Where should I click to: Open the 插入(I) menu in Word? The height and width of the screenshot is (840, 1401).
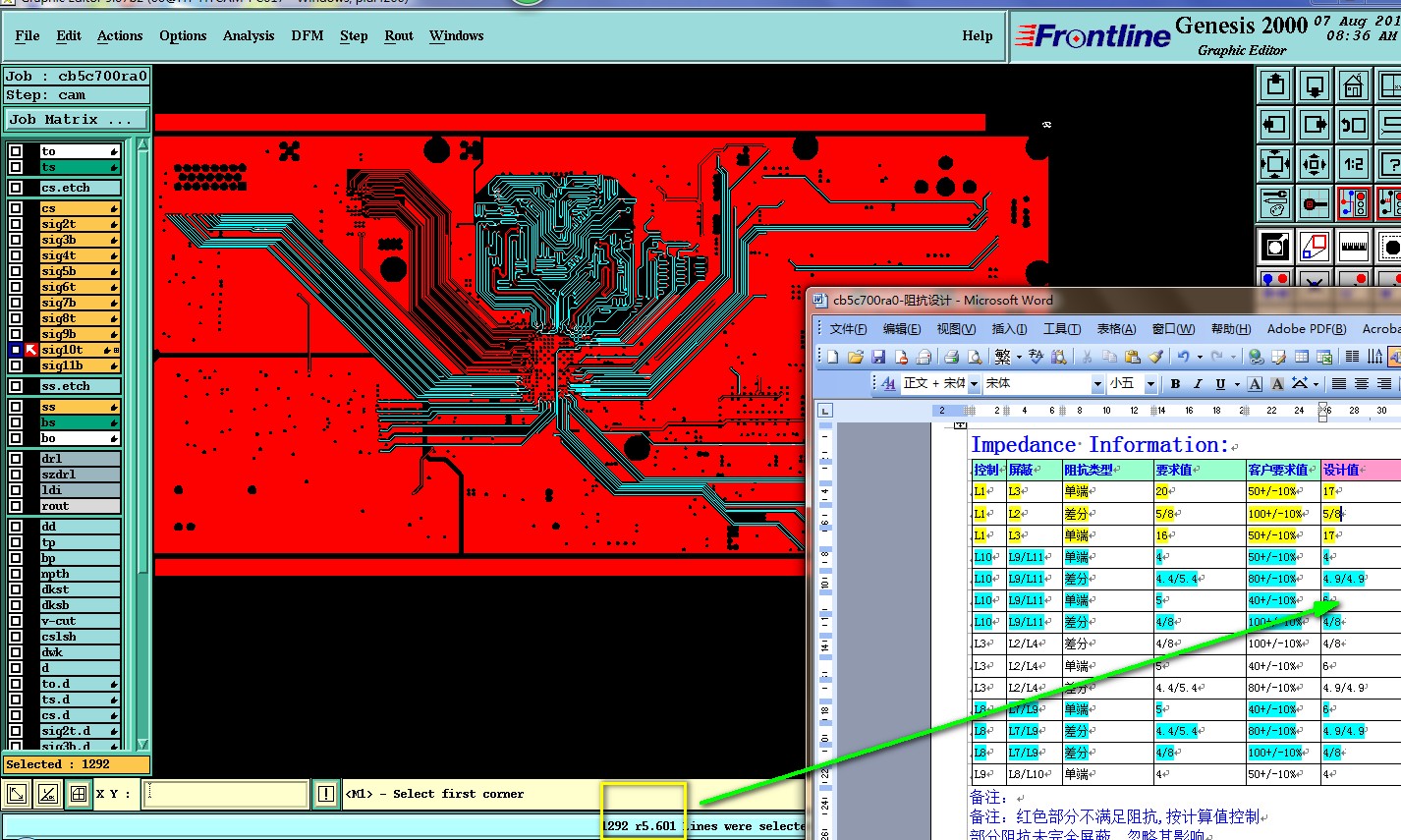(x=1009, y=329)
